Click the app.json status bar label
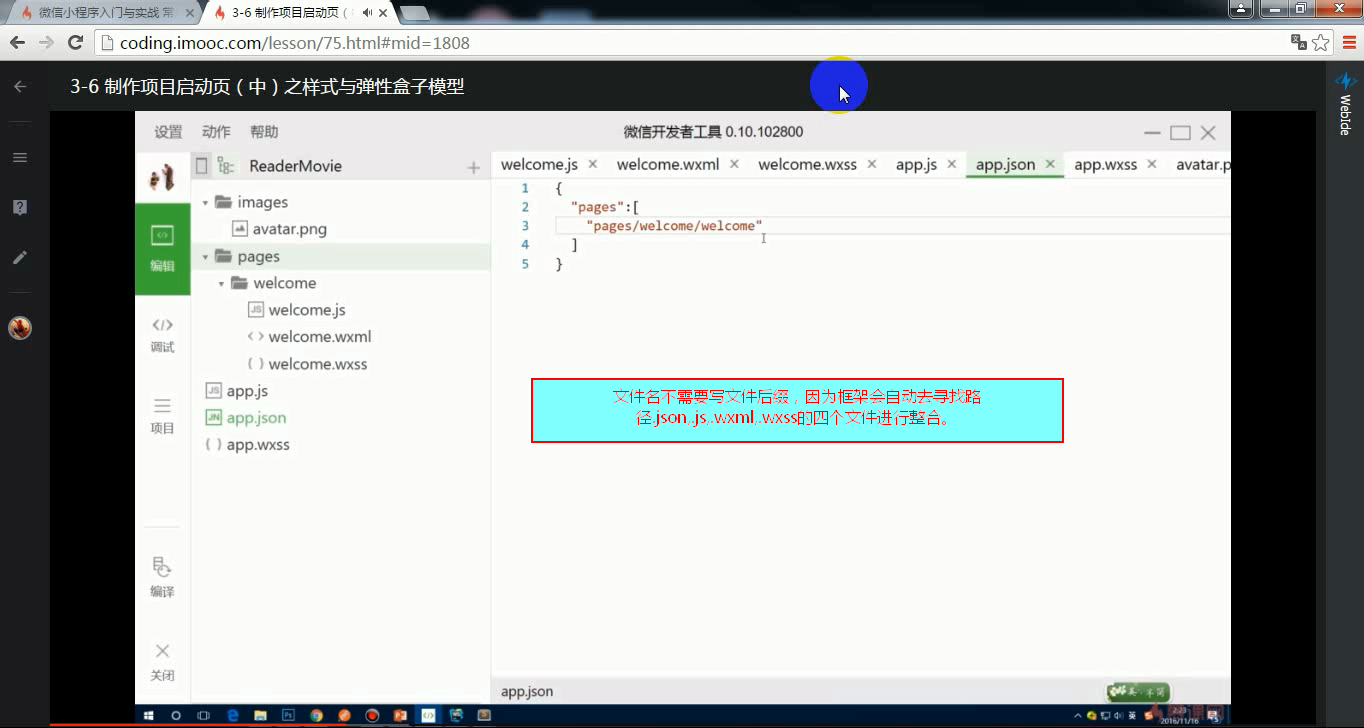 coord(527,691)
